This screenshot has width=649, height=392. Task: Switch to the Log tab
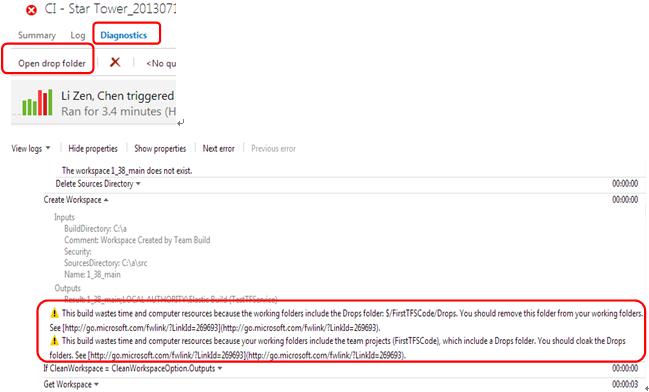(78, 36)
